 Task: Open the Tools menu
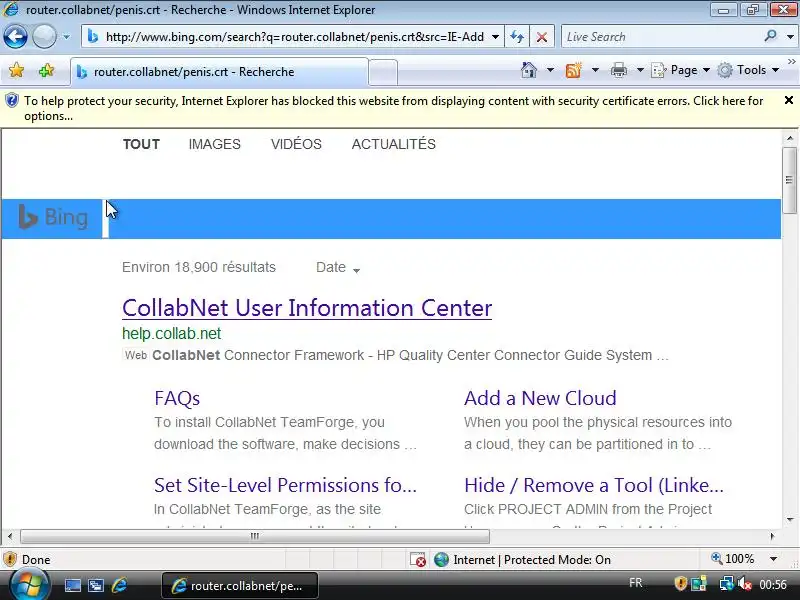click(748, 70)
